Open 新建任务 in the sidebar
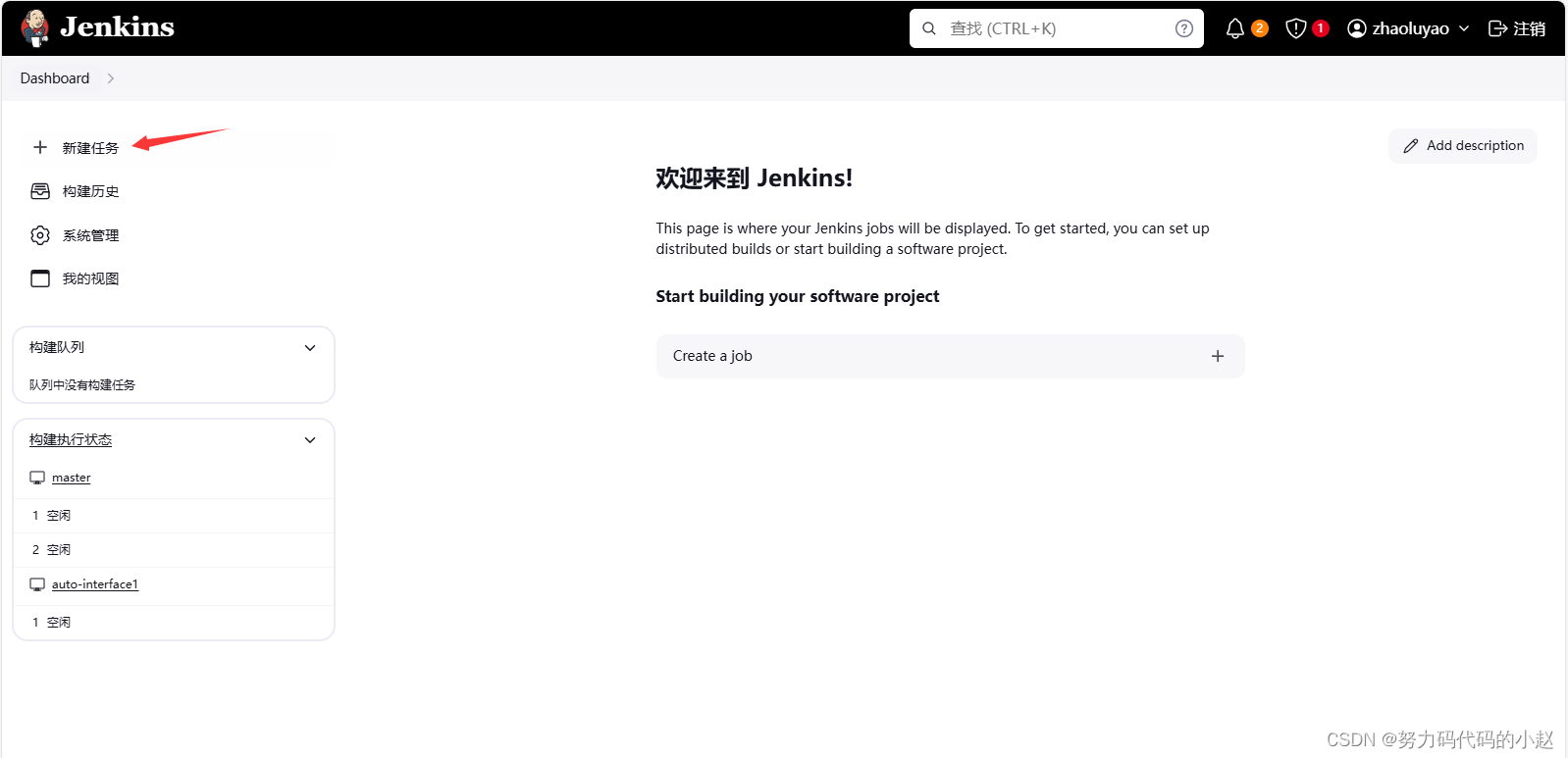The image size is (1568, 758). pos(90,148)
